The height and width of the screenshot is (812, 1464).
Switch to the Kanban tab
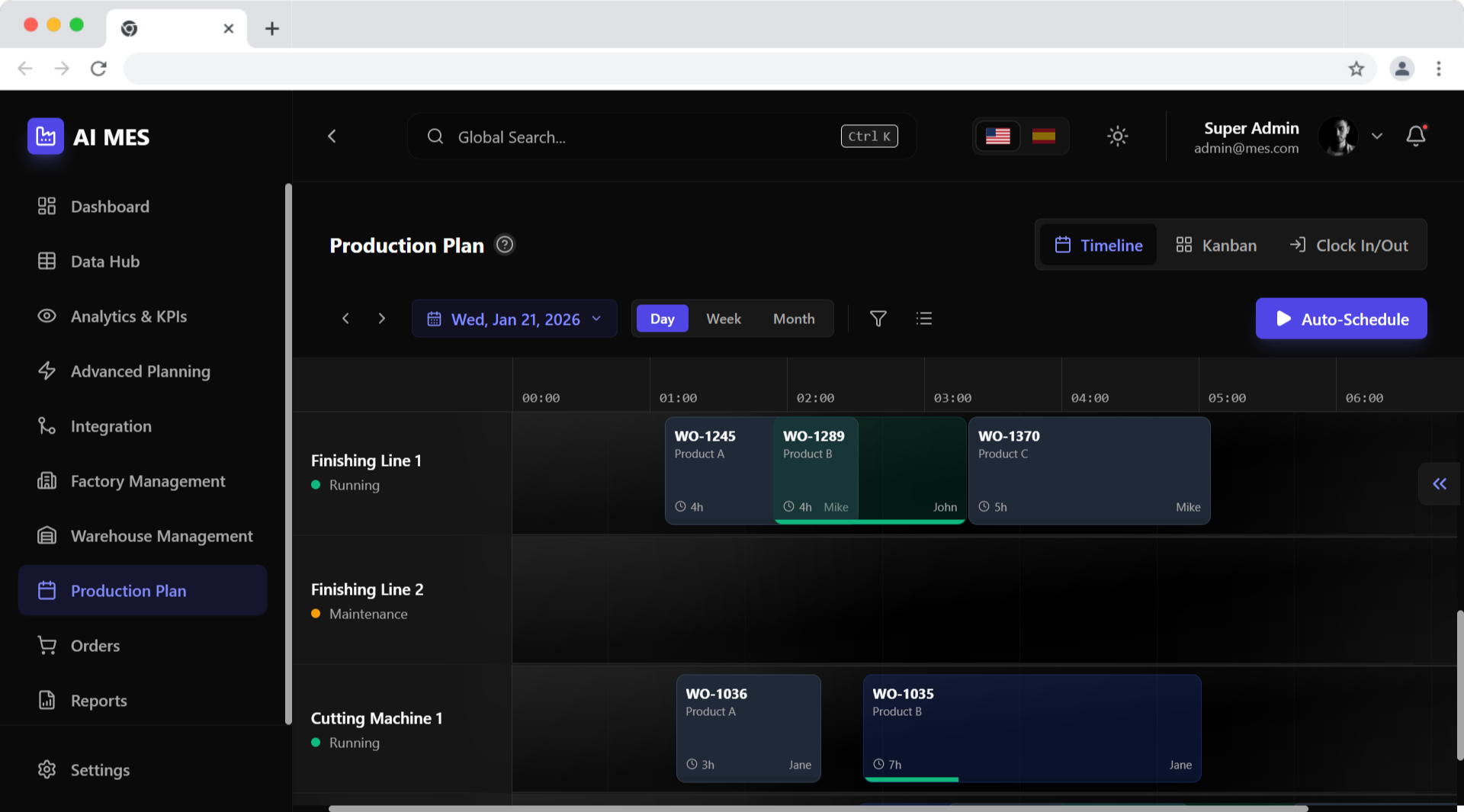click(x=1215, y=245)
